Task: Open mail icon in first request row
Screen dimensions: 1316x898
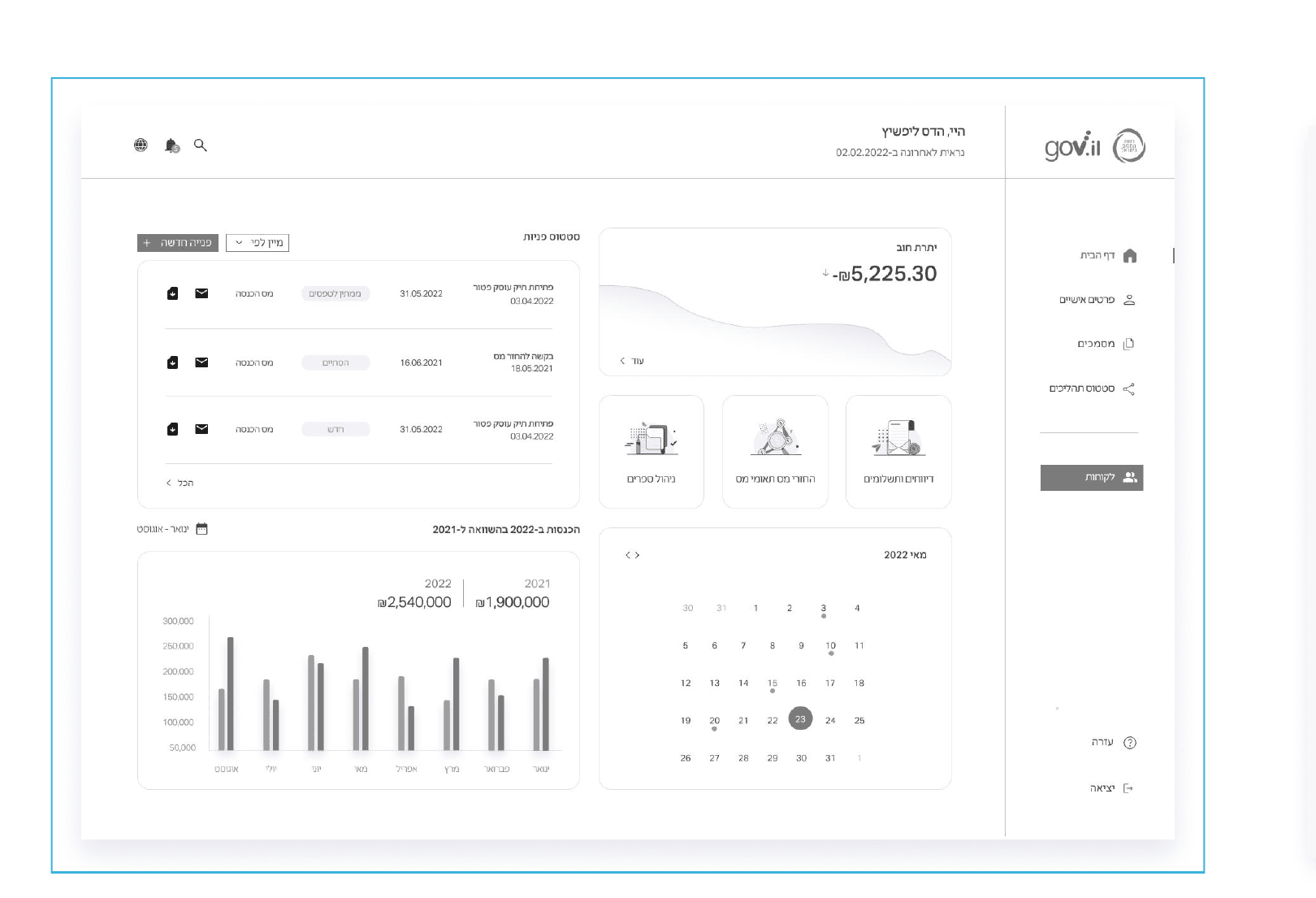Action: coord(201,293)
